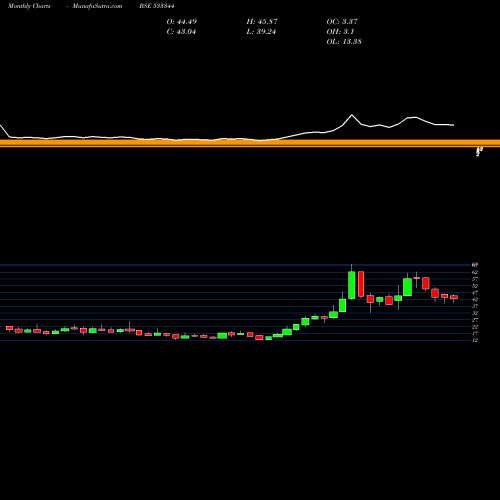500x500 pixels.
Task: Click the 32 price axis label
Action: point(475,313)
